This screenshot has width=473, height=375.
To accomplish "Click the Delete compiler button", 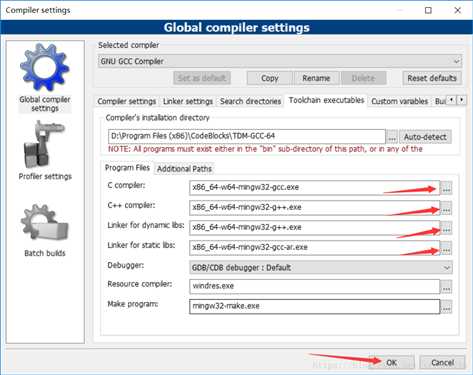I will coord(363,78).
